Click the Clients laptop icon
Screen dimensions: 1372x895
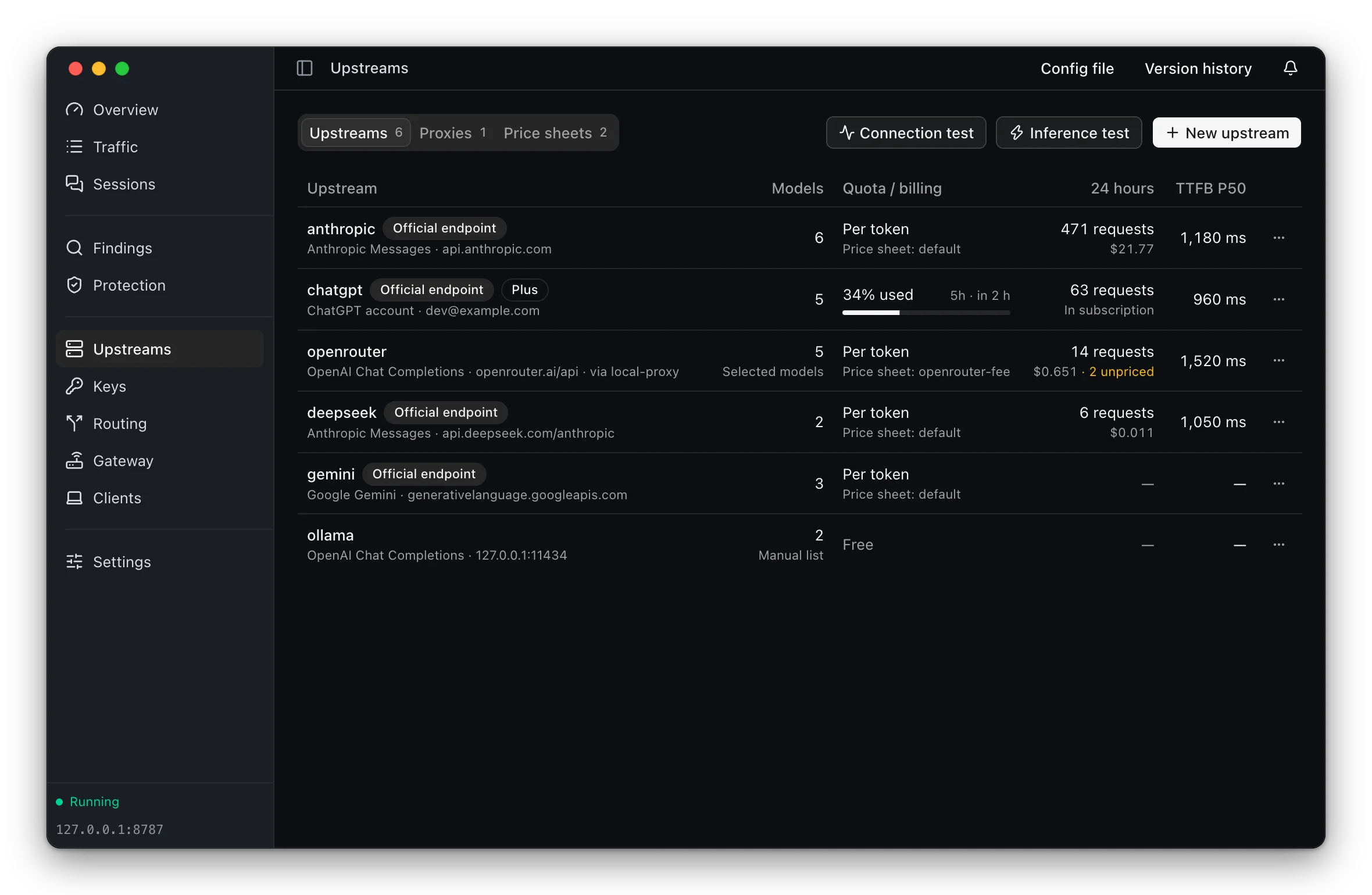[x=74, y=498]
